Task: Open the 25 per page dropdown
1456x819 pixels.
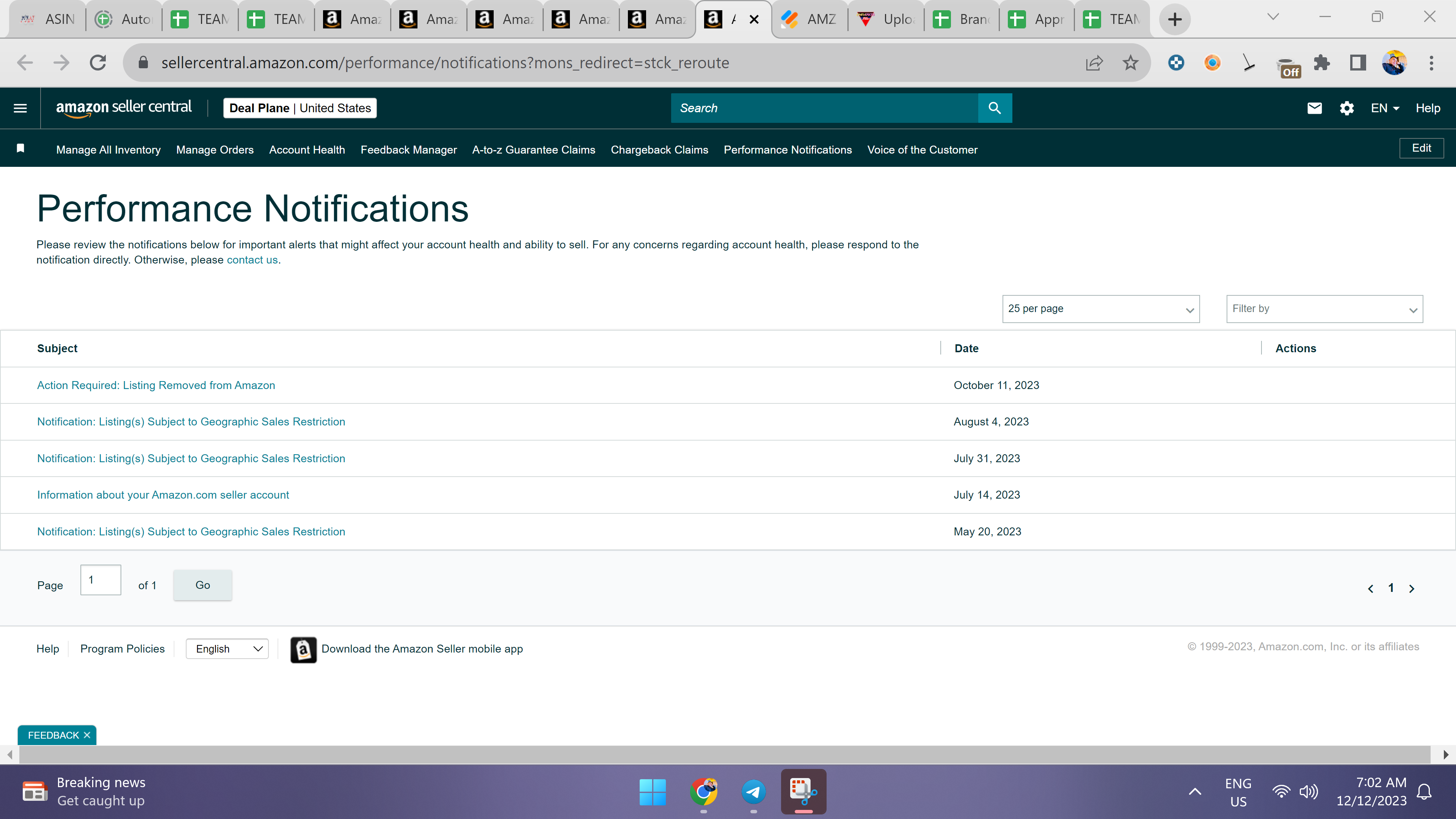Action: tap(1100, 309)
